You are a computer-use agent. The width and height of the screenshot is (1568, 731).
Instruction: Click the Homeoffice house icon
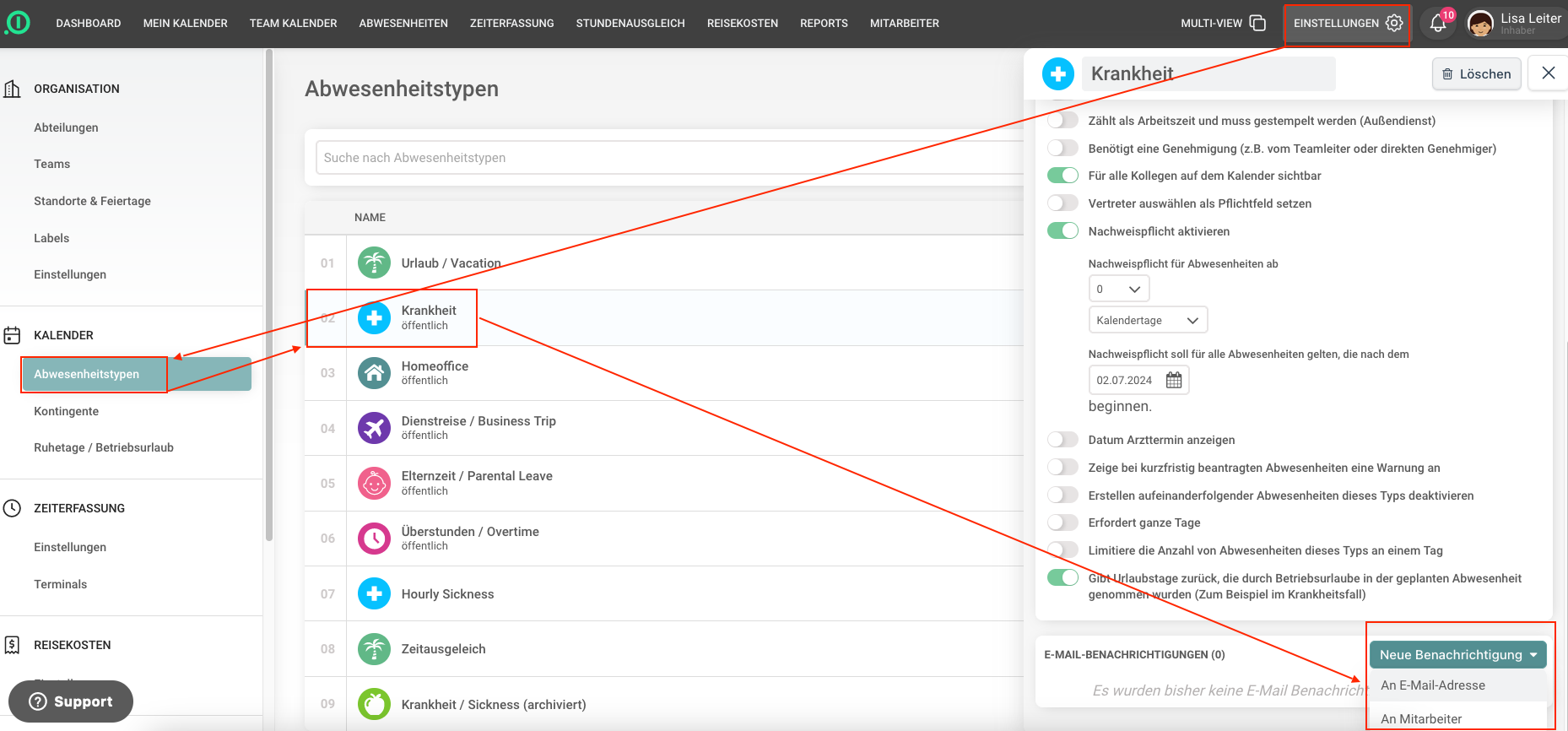(374, 373)
